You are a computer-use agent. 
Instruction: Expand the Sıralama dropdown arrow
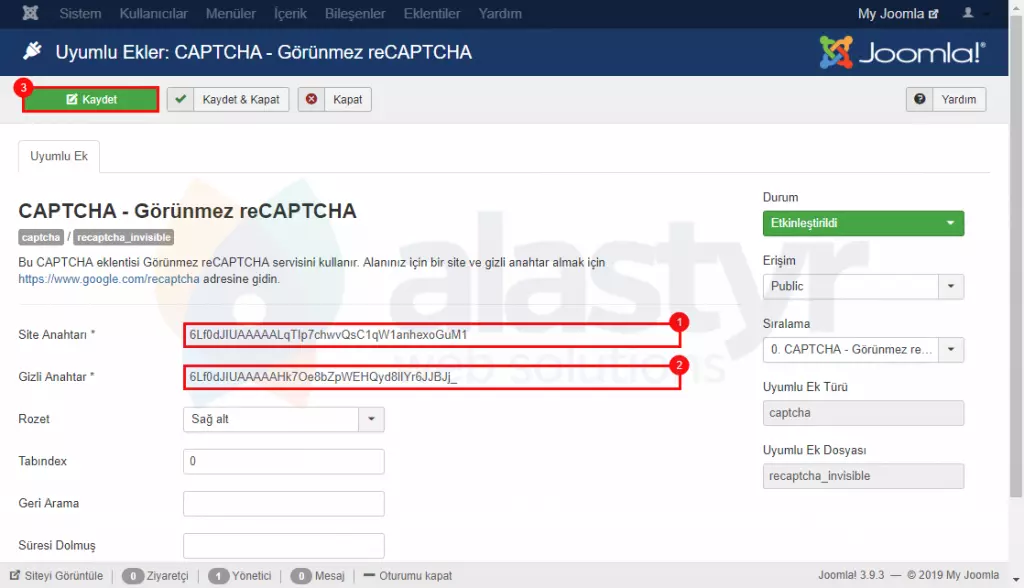951,350
